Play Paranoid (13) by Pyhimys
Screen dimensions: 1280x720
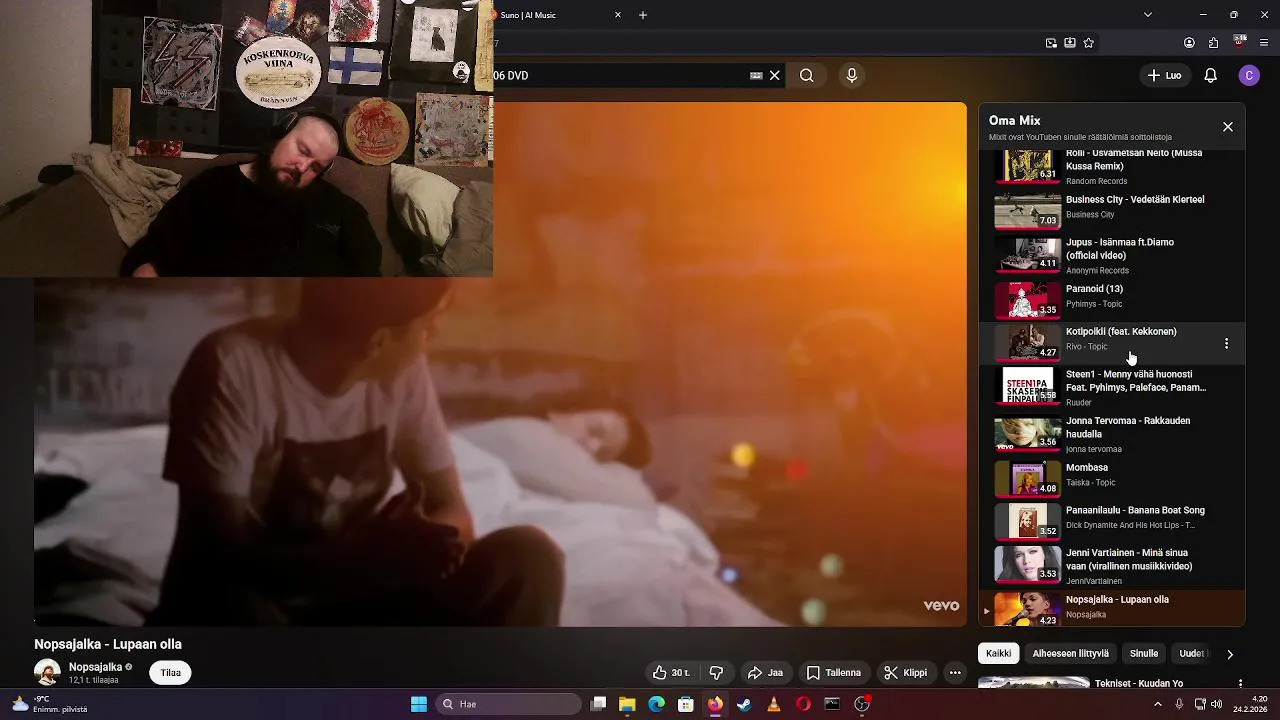[1112, 298]
